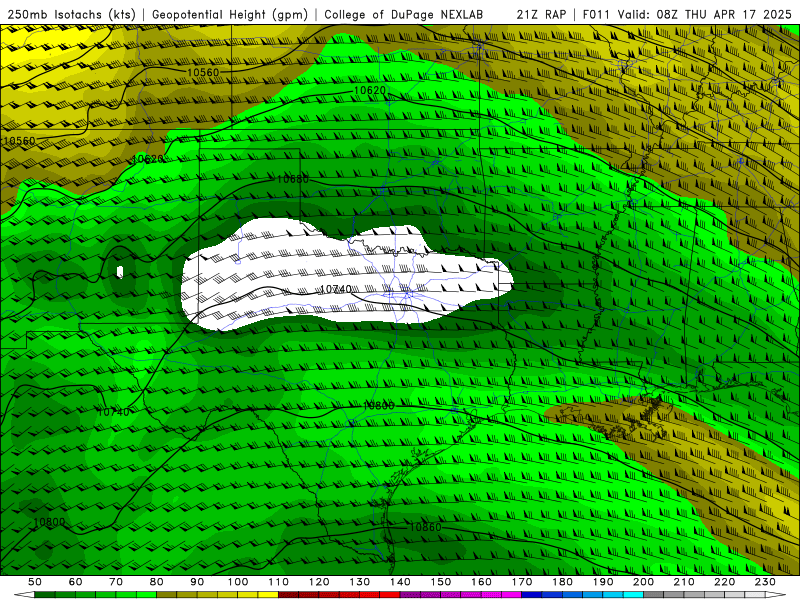Select the bright magenta swatch just before 170

click(511, 595)
